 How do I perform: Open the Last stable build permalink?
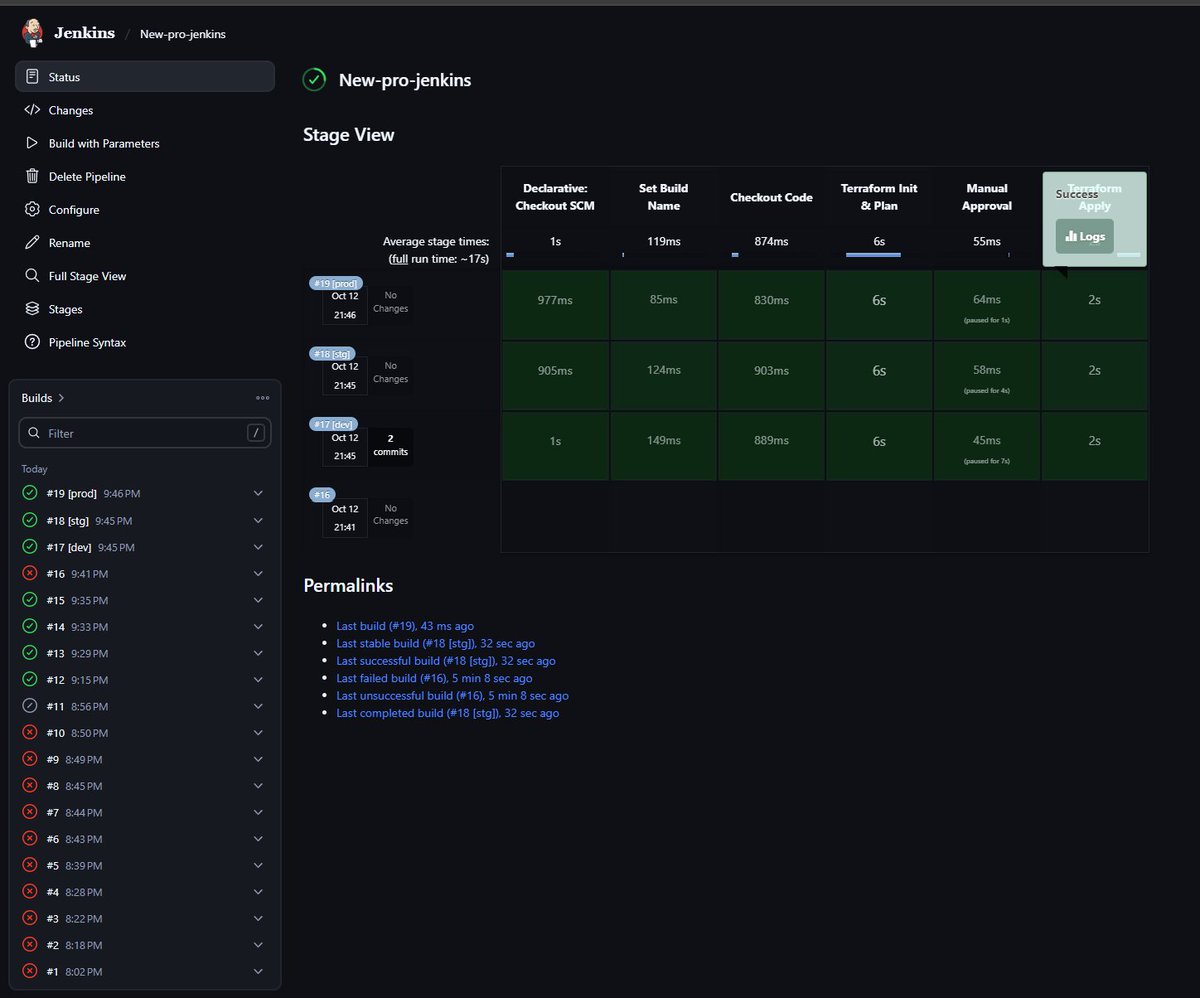point(435,644)
